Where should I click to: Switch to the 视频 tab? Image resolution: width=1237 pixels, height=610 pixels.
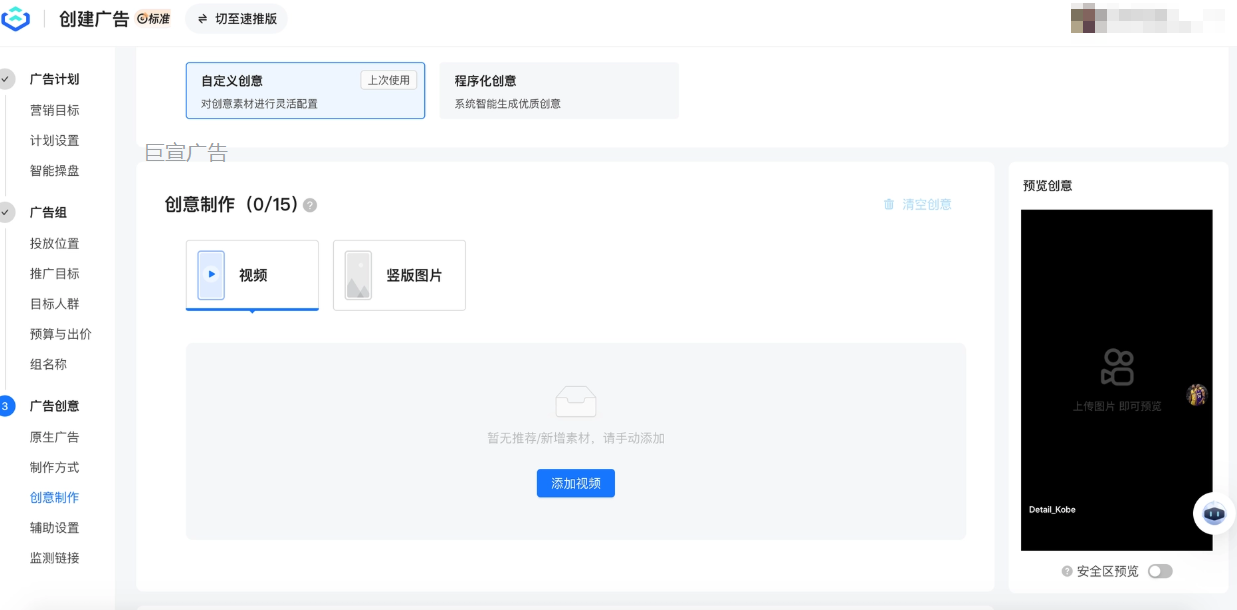coord(252,274)
